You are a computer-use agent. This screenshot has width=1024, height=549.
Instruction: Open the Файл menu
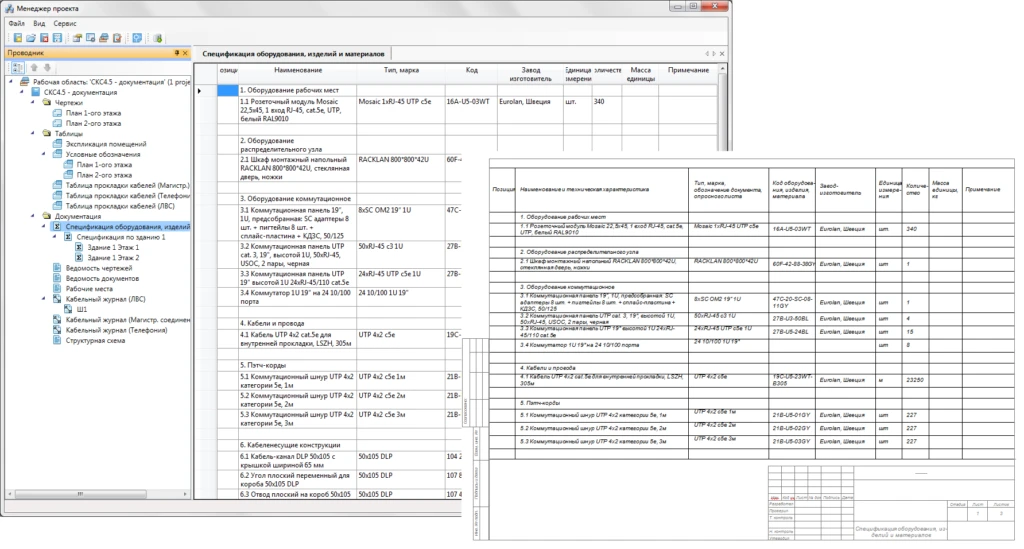17,21
